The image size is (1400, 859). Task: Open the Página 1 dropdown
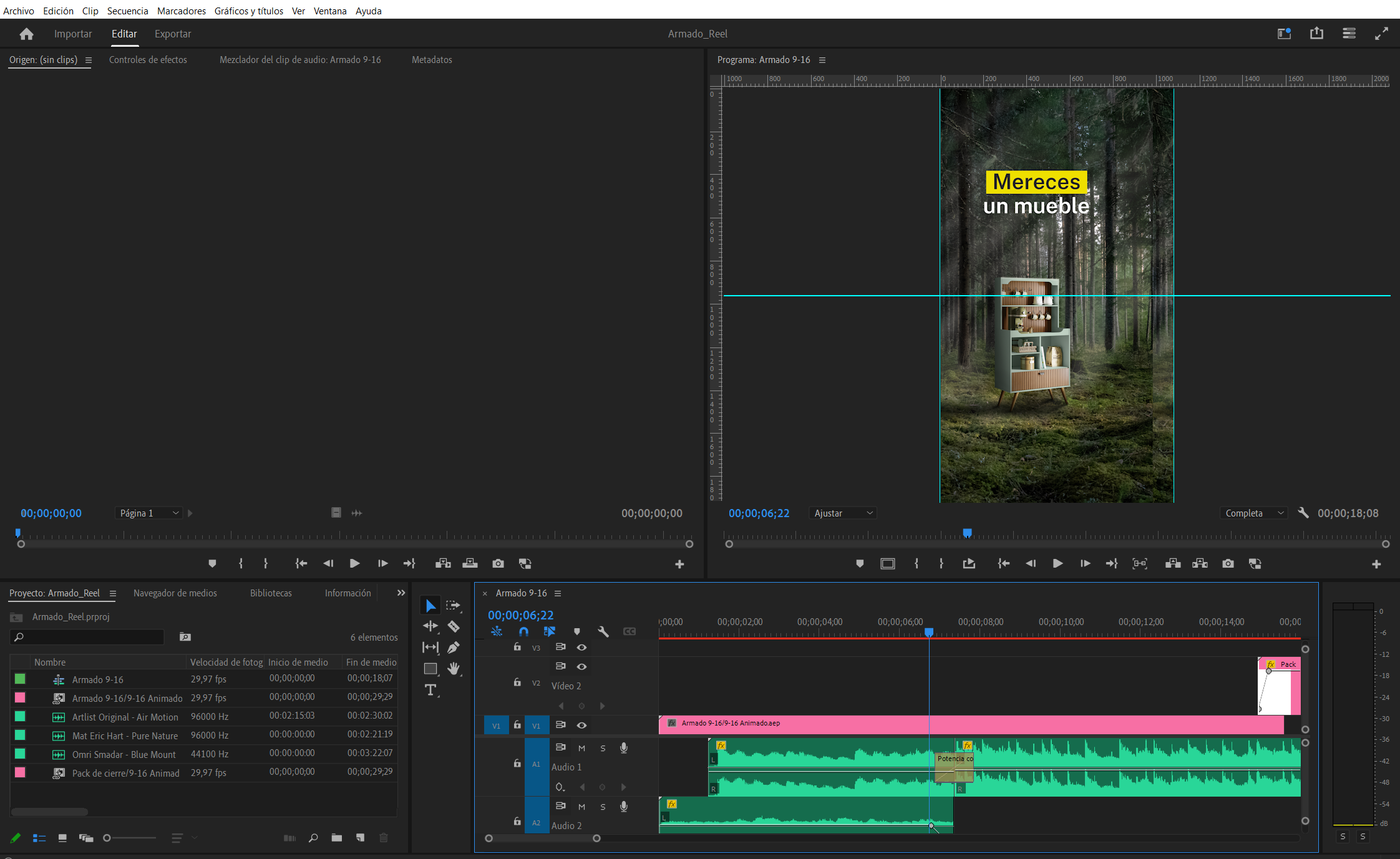click(x=148, y=513)
